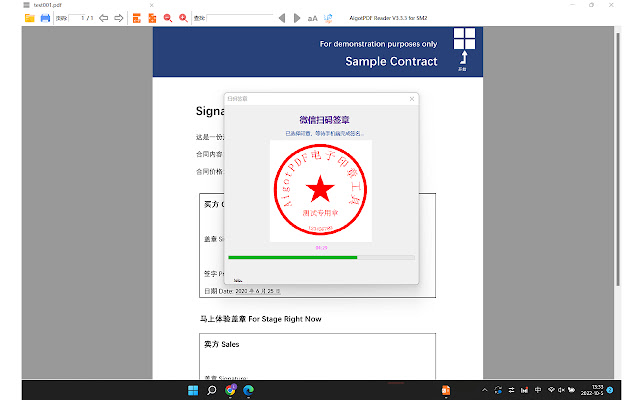Select the Sample Contract title text
The height and width of the screenshot is (400, 640).
[391, 61]
